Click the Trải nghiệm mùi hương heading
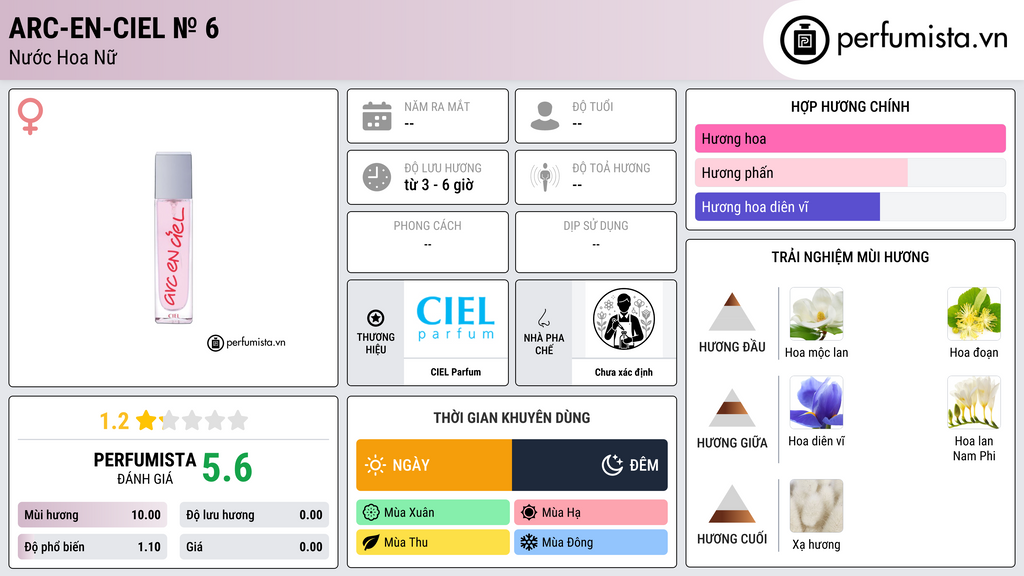The image size is (1024, 576). (x=850, y=257)
